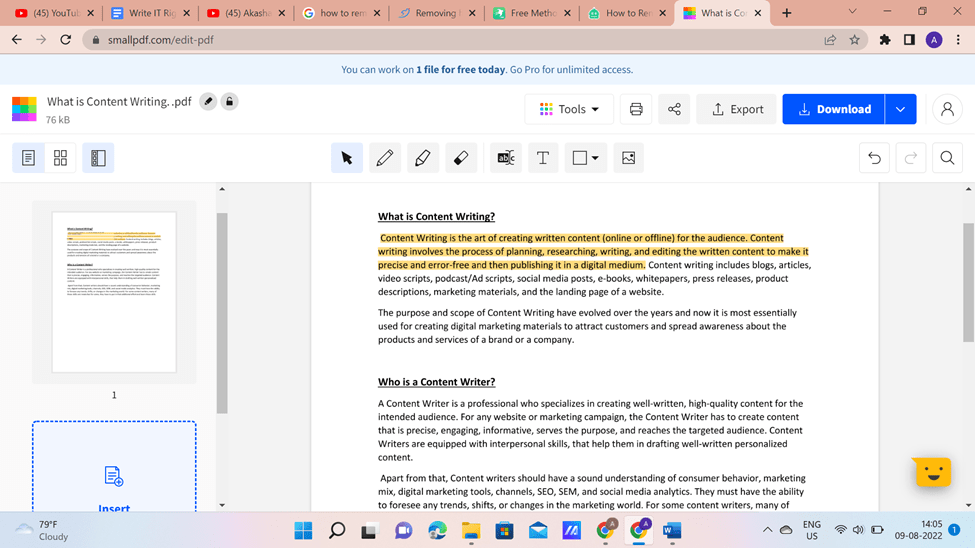Select the edit text tool
The height and width of the screenshot is (548, 975).
pyautogui.click(x=506, y=158)
